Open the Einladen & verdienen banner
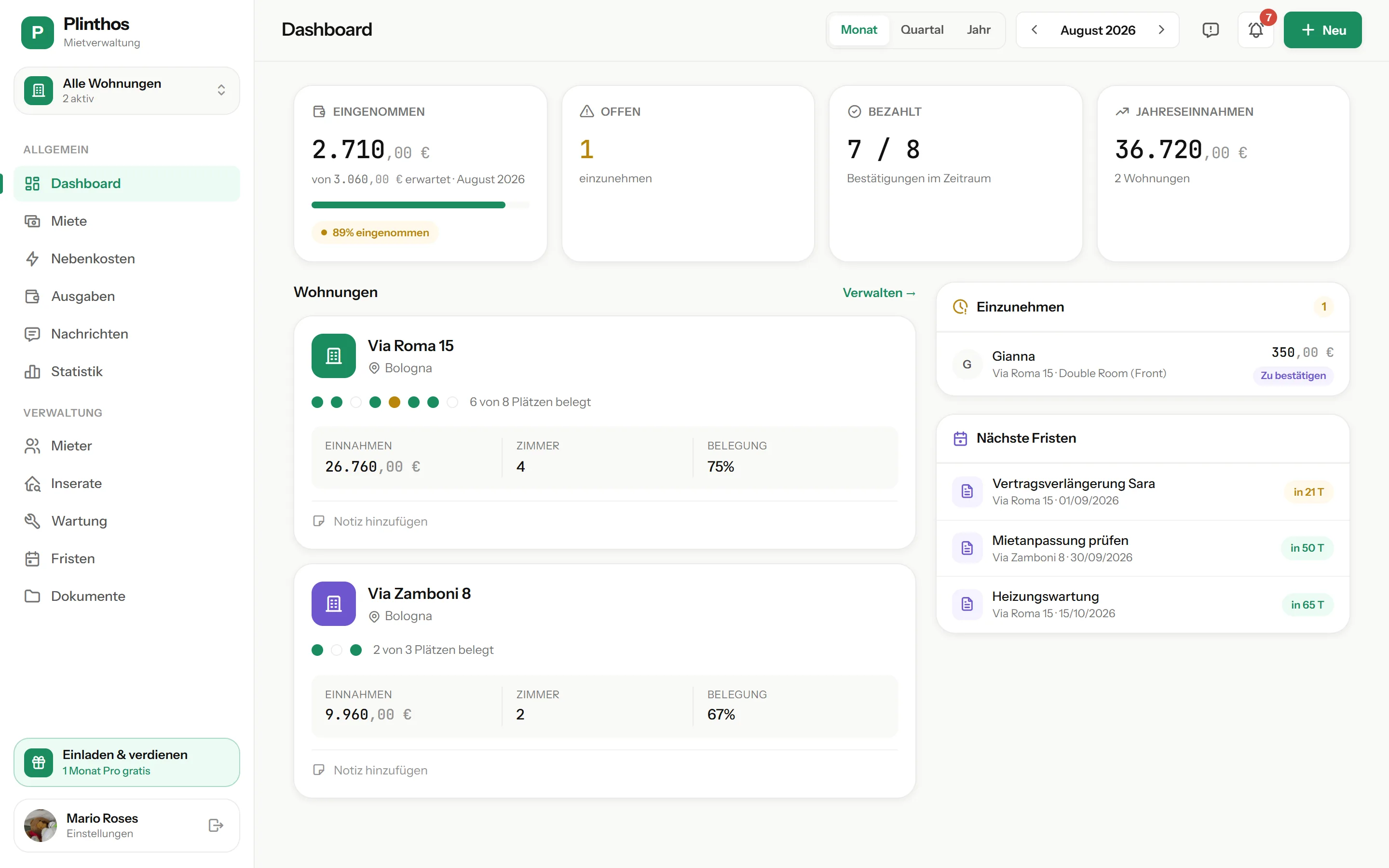 [x=127, y=762]
